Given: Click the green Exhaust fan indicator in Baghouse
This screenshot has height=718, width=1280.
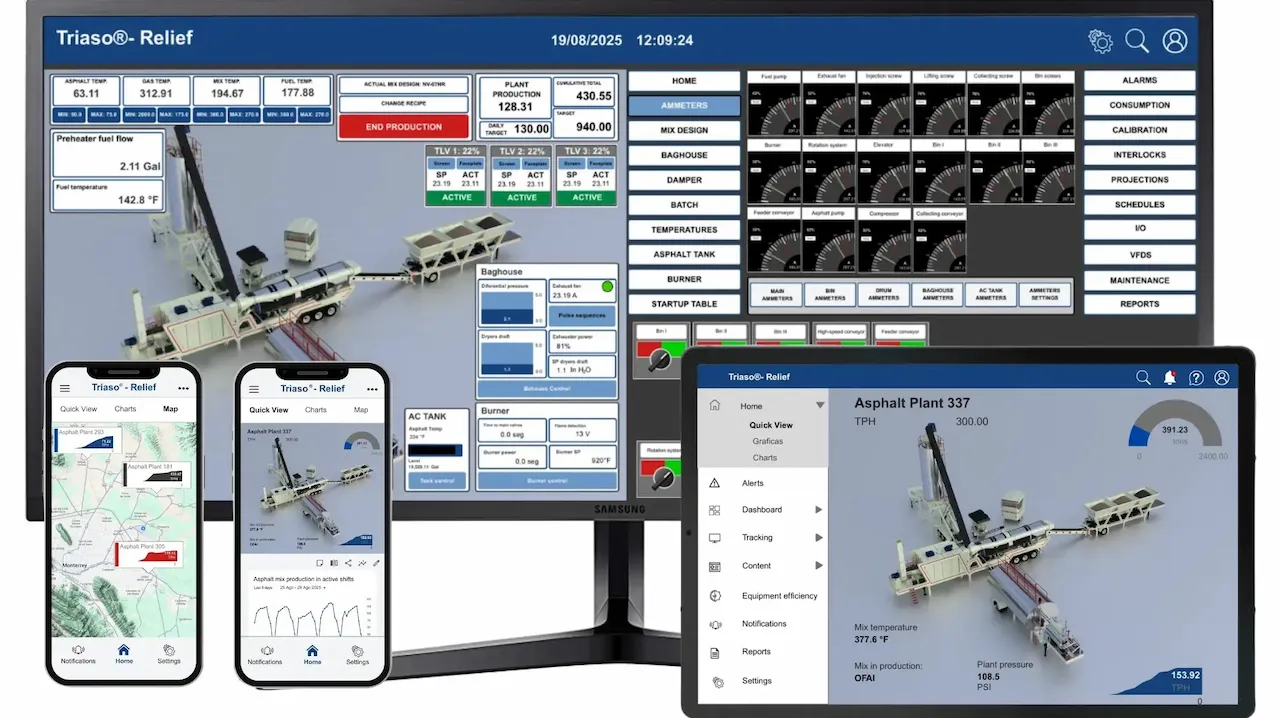Looking at the screenshot, I should pos(606,288).
